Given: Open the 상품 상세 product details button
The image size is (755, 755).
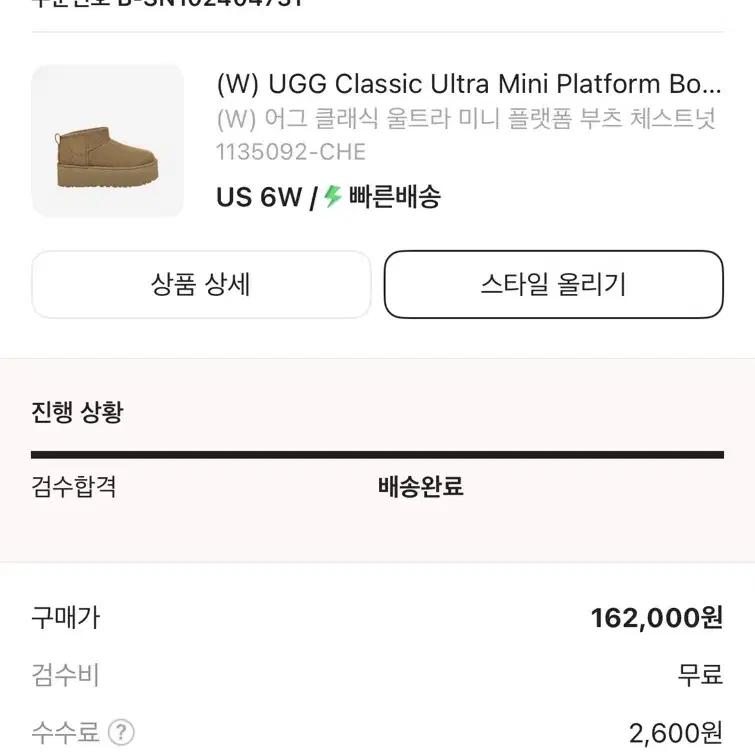Looking at the screenshot, I should point(201,284).
